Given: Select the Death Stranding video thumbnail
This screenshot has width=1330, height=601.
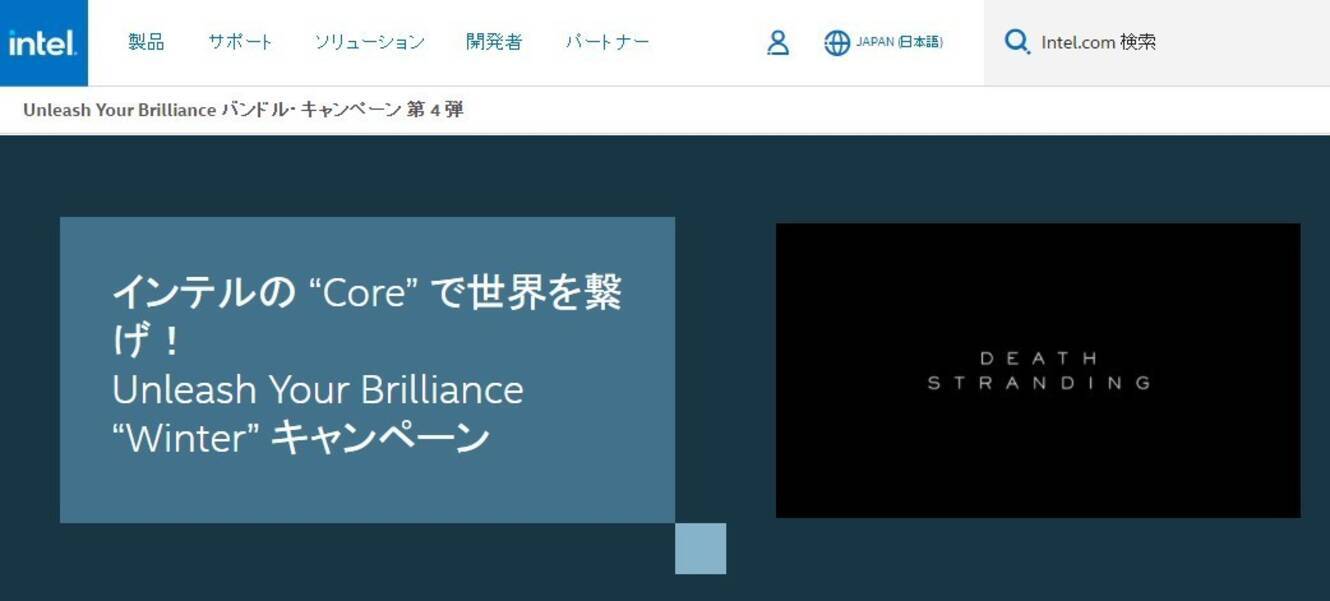Looking at the screenshot, I should [1040, 370].
